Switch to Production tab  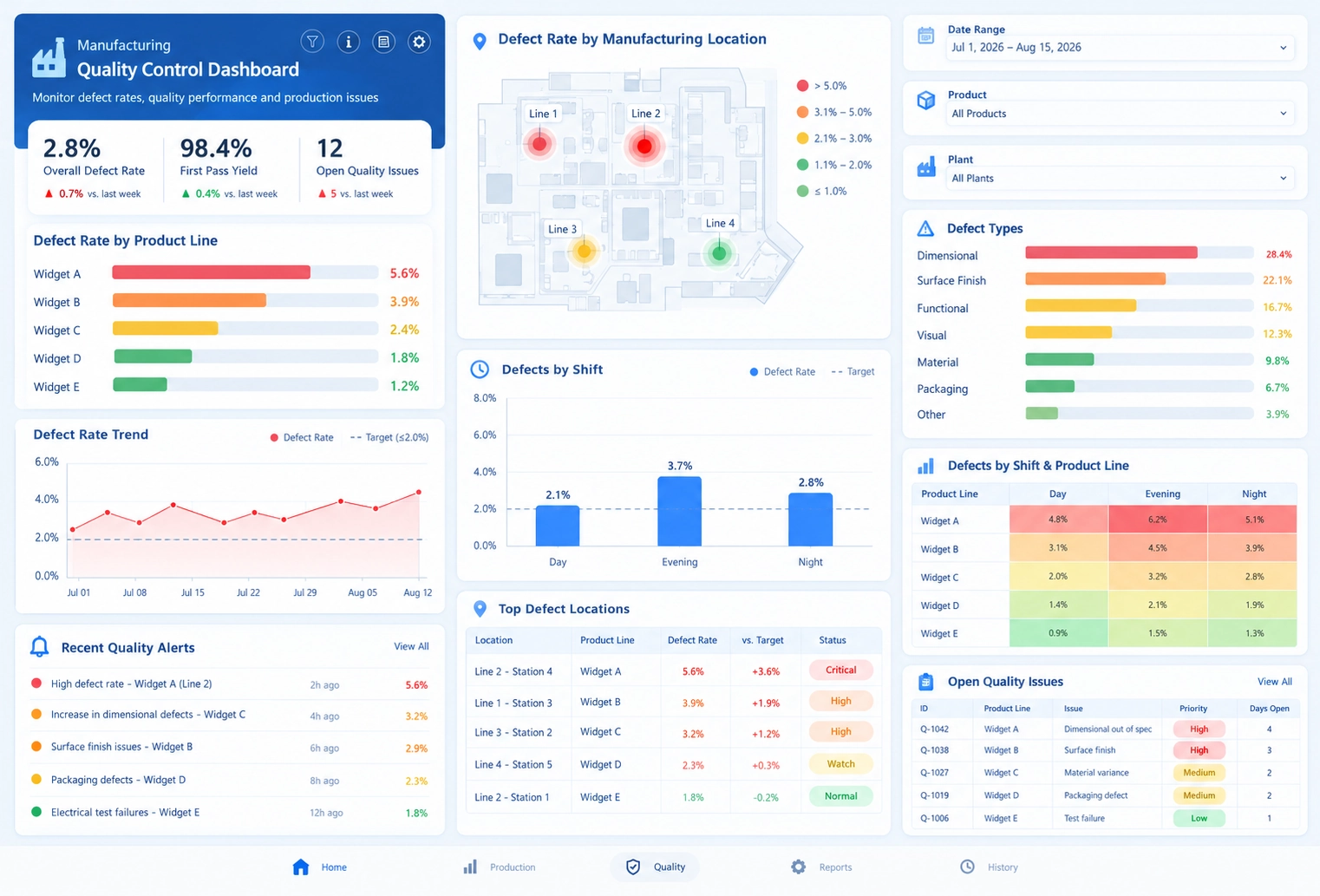500,867
